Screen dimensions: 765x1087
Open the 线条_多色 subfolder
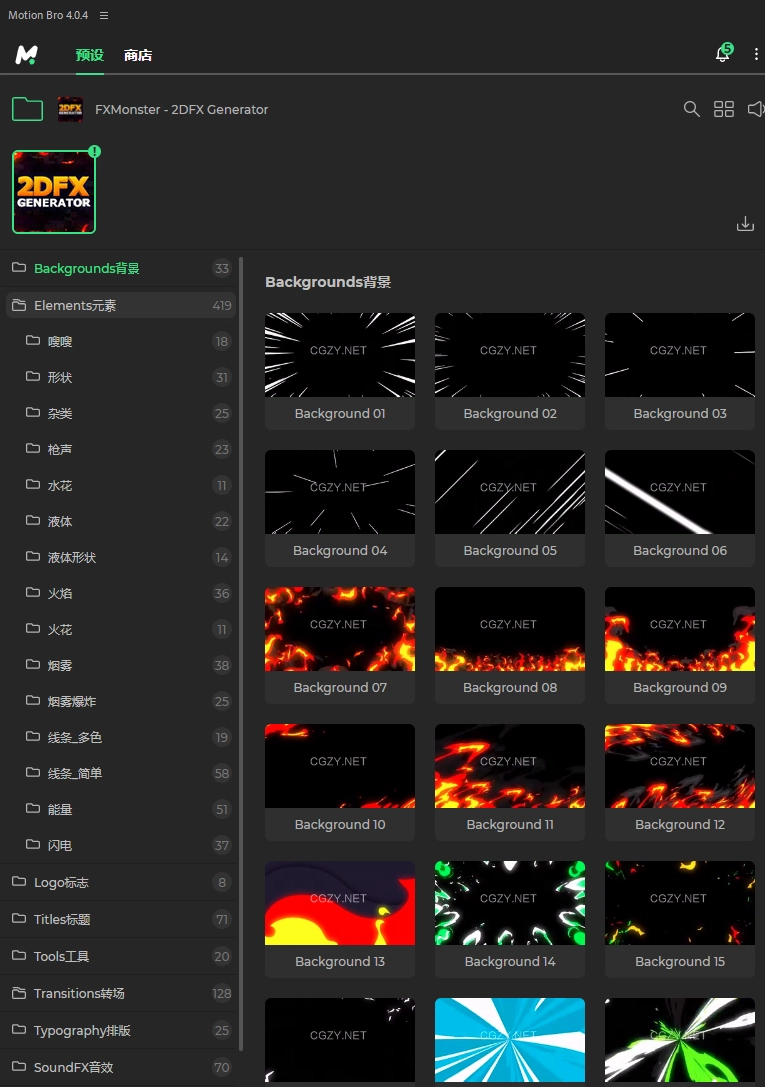(x=121, y=738)
